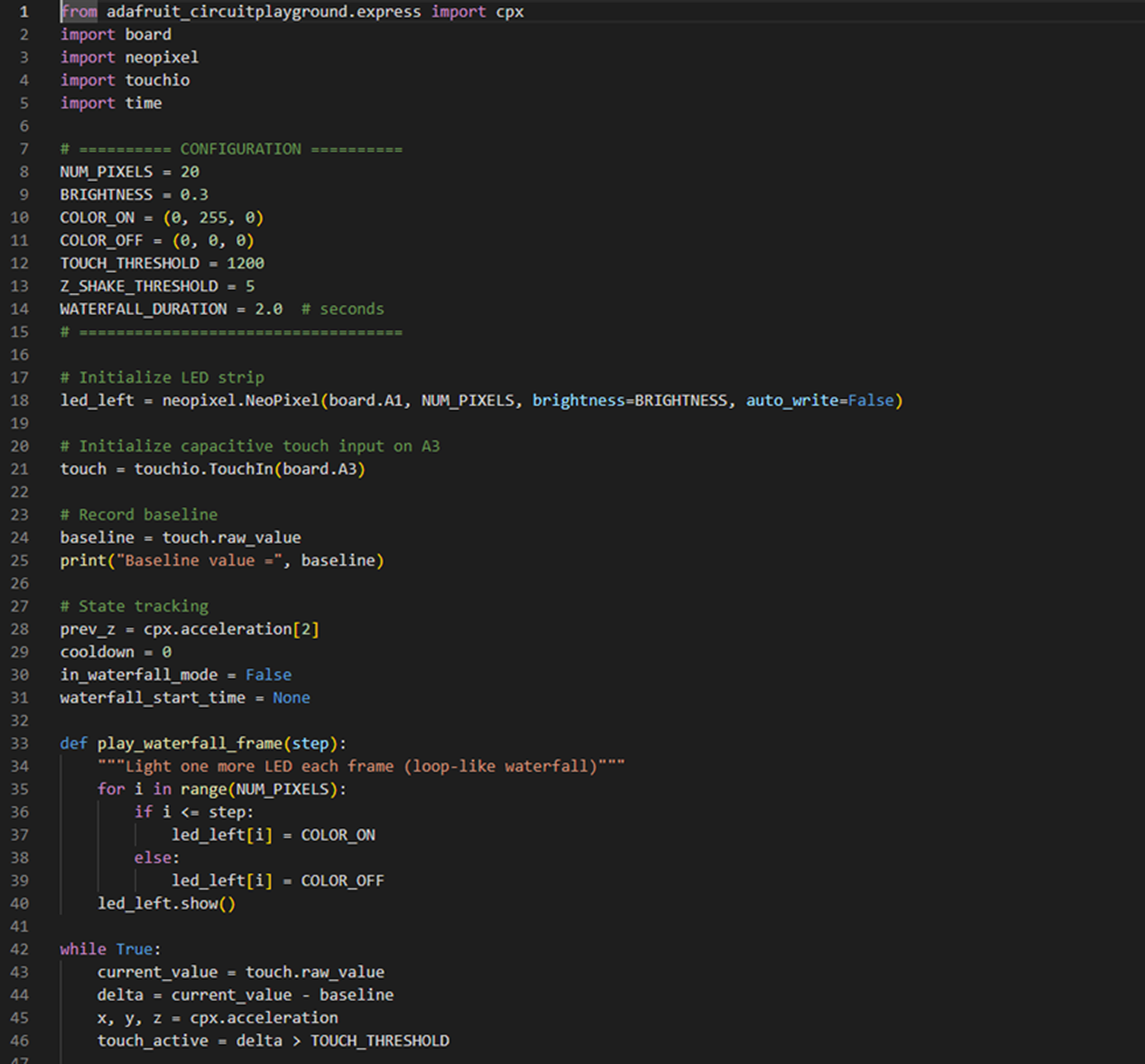Screen dimensions: 1145x1064
Task: Click the COLOR_ON tuple definition
Action: click(213, 217)
